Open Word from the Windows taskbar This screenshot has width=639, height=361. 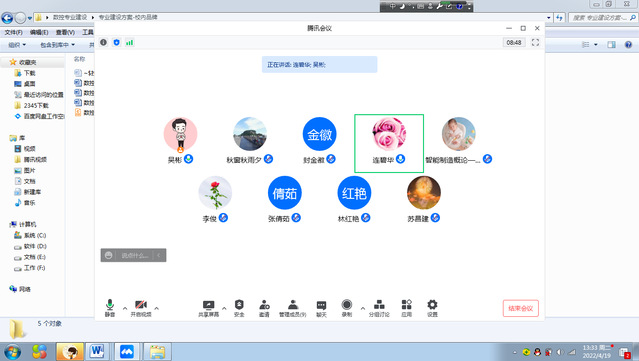(x=97, y=351)
